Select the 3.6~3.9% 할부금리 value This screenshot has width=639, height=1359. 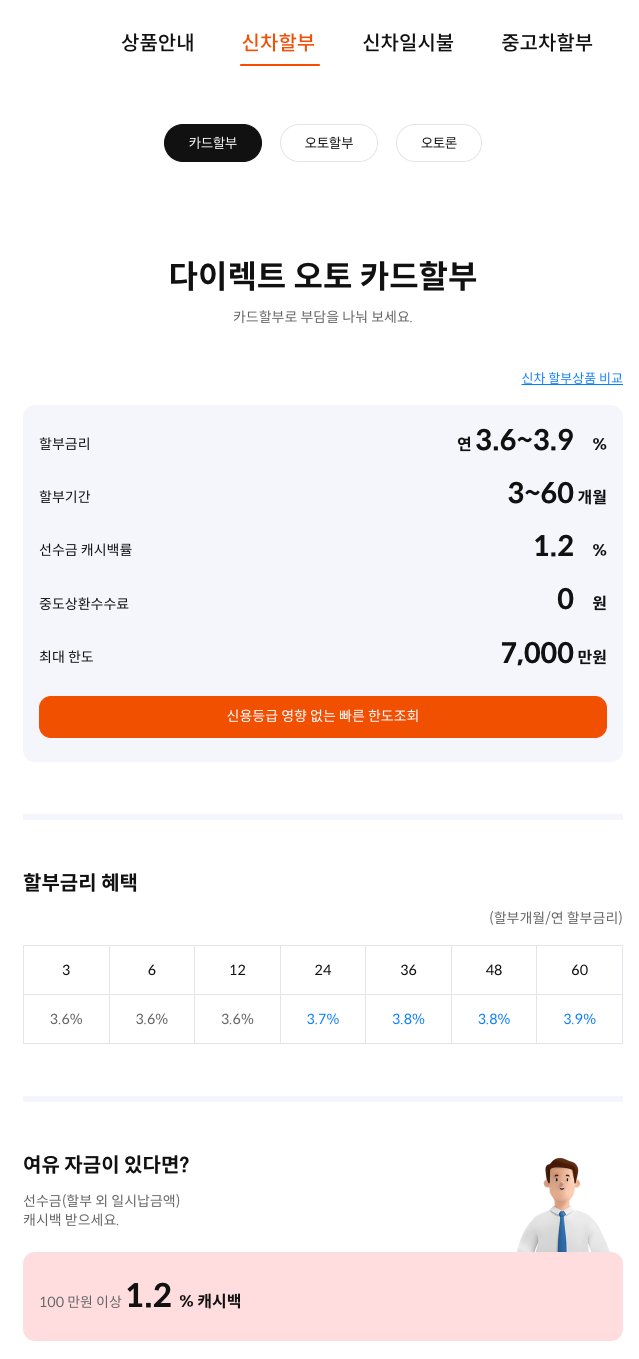pyautogui.click(x=530, y=440)
